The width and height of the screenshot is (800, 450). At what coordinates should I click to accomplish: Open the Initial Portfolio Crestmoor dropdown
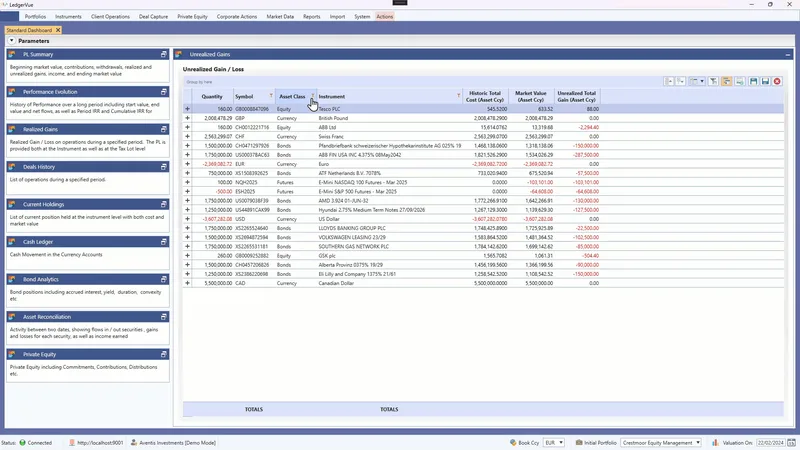(661, 442)
